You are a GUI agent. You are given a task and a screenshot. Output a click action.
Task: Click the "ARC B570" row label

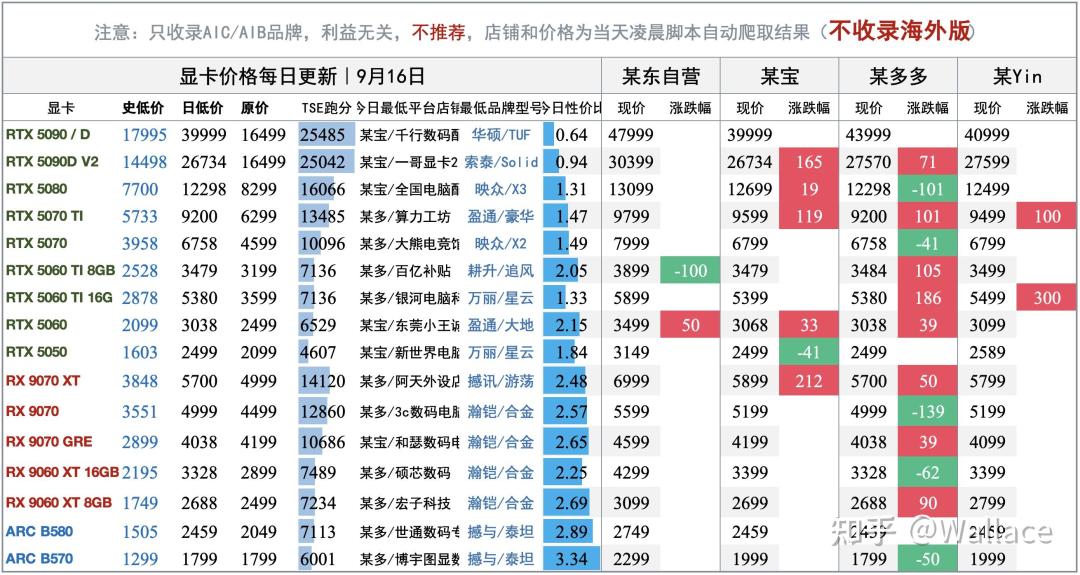click(x=39, y=558)
